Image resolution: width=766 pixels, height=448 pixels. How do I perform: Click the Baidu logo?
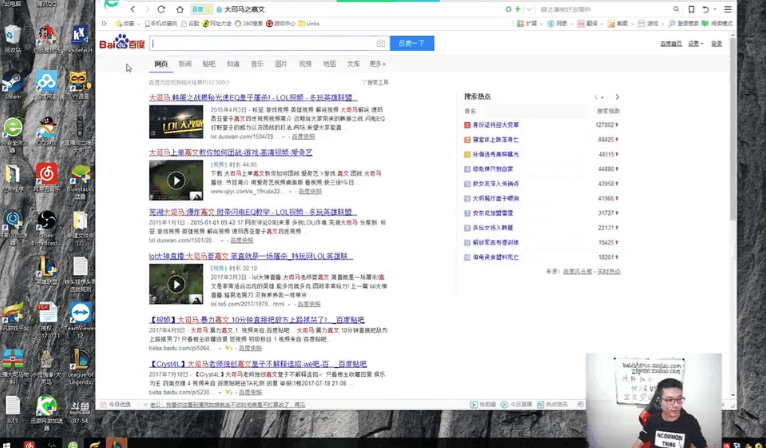point(122,43)
